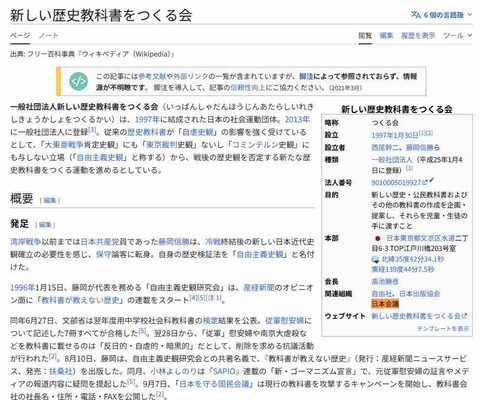Click the 保守 link
Viewport: 480px width, 400px height.
click(103, 254)
